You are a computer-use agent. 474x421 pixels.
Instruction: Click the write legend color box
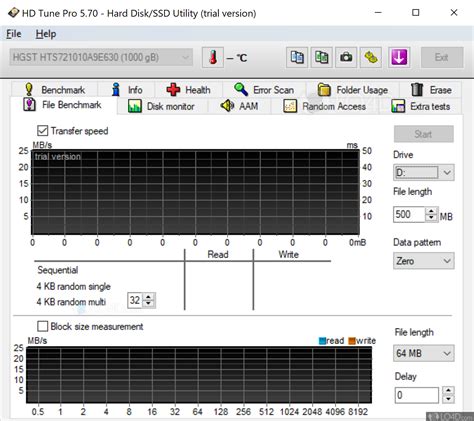point(352,341)
